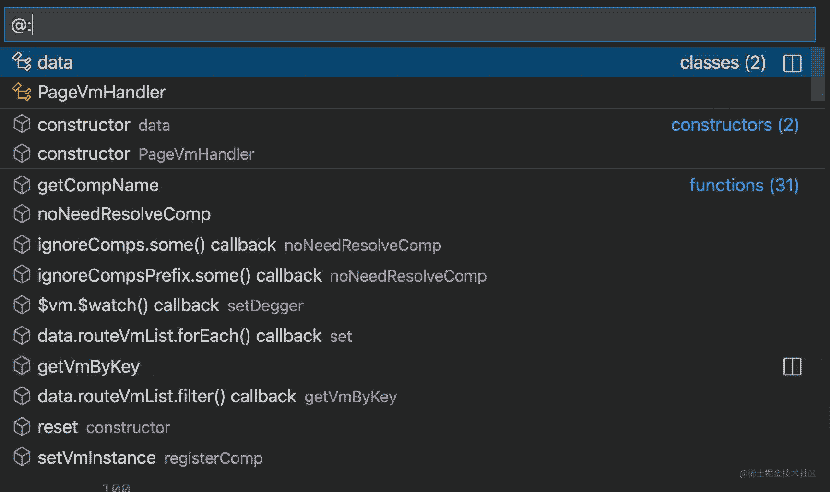Click the cube icon beside getCompName
The width and height of the screenshot is (830, 492).
pos(22,185)
